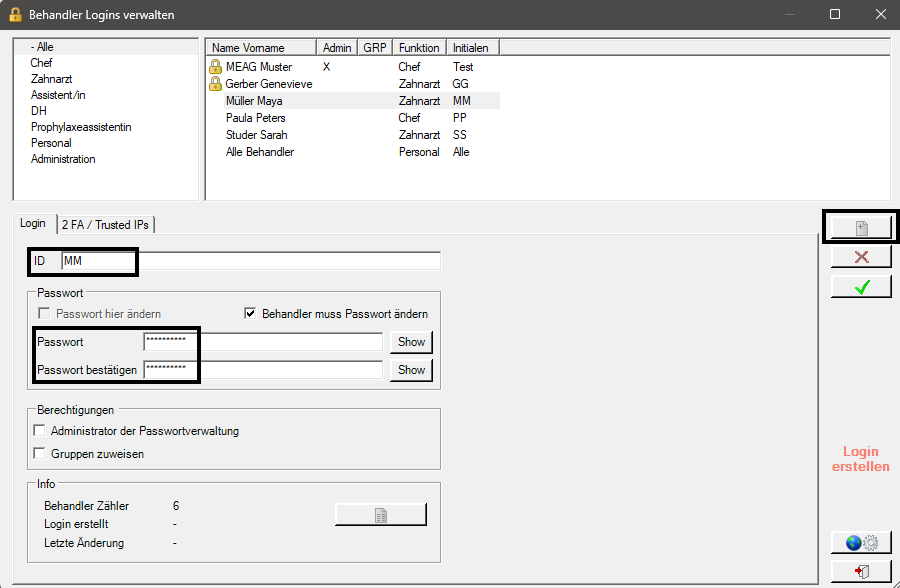This screenshot has width=900, height=588.
Task: Click the exit door icon button
Action: [x=861, y=571]
